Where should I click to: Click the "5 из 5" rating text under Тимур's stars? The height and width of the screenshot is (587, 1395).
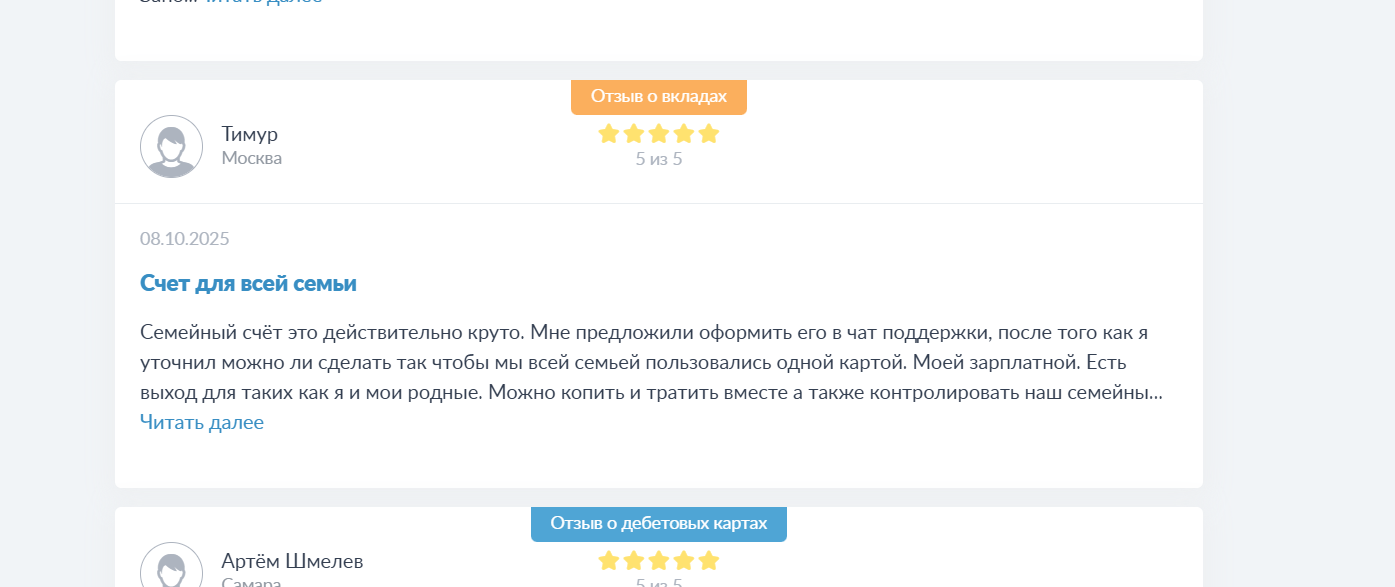659,159
